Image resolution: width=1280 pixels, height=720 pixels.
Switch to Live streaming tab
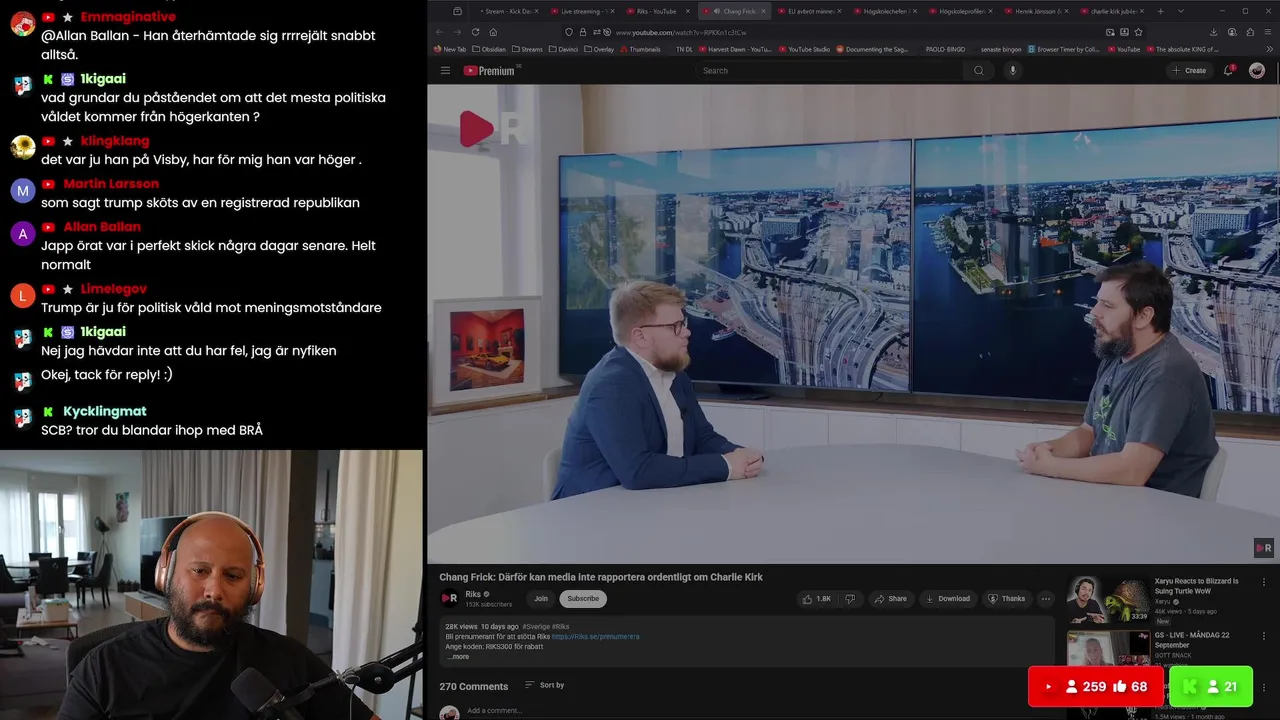click(x=582, y=11)
